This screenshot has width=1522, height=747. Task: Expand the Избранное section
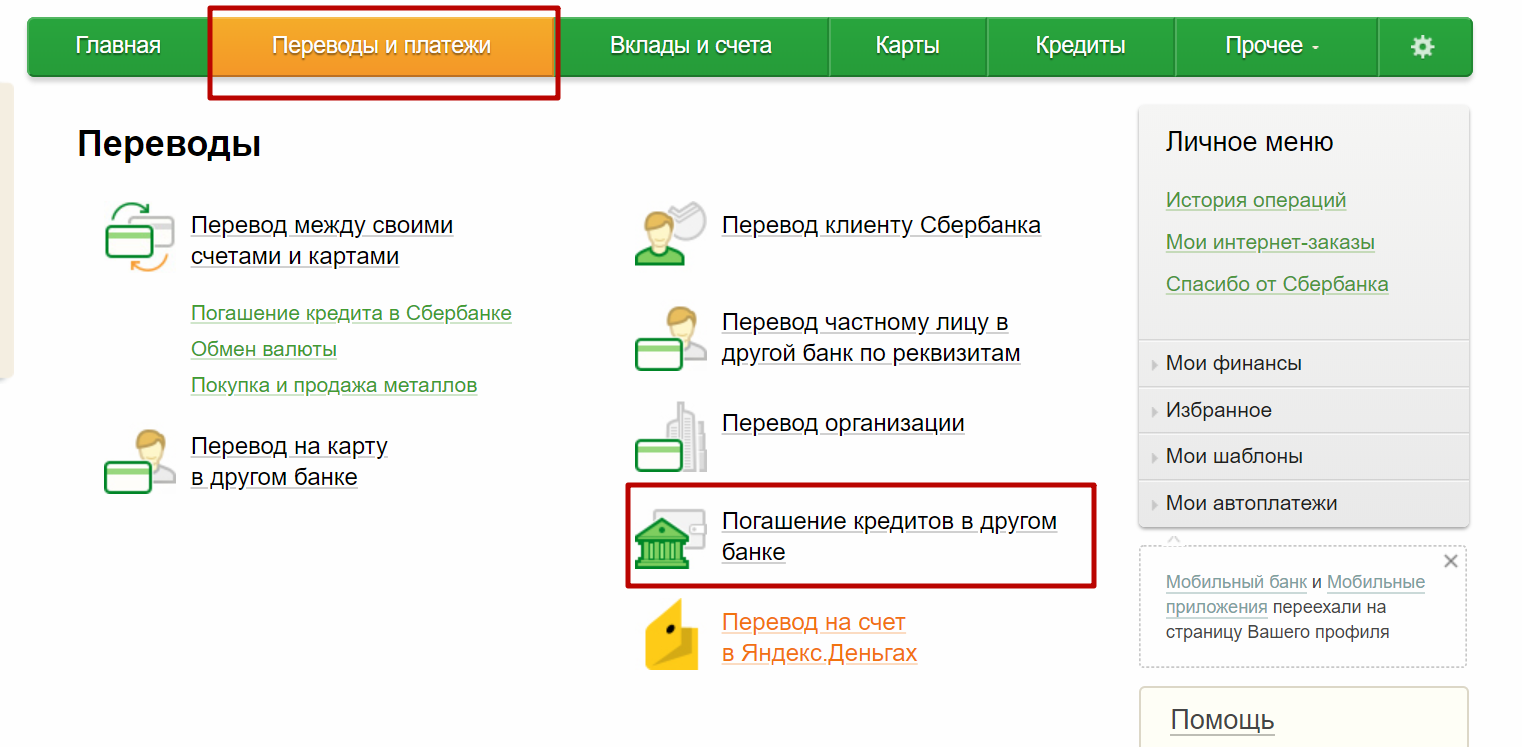pyautogui.click(x=1218, y=411)
